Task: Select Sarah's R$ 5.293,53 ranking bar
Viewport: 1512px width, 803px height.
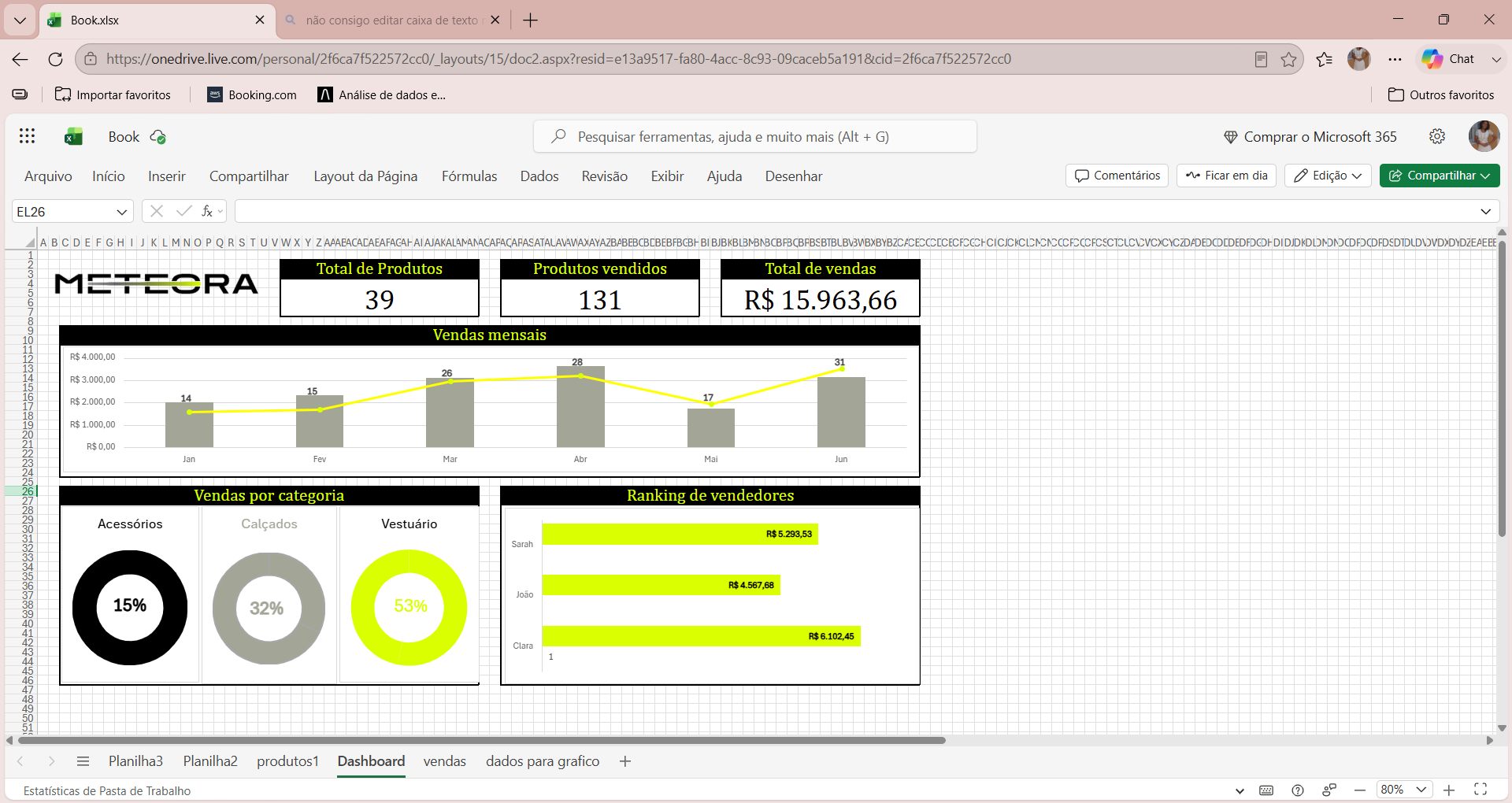Action: (680, 534)
